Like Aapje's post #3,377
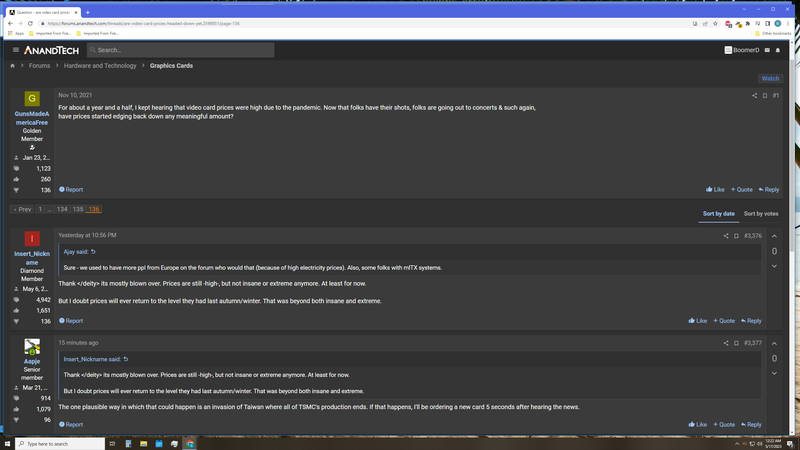This screenshot has height=450, width=800. coord(697,424)
